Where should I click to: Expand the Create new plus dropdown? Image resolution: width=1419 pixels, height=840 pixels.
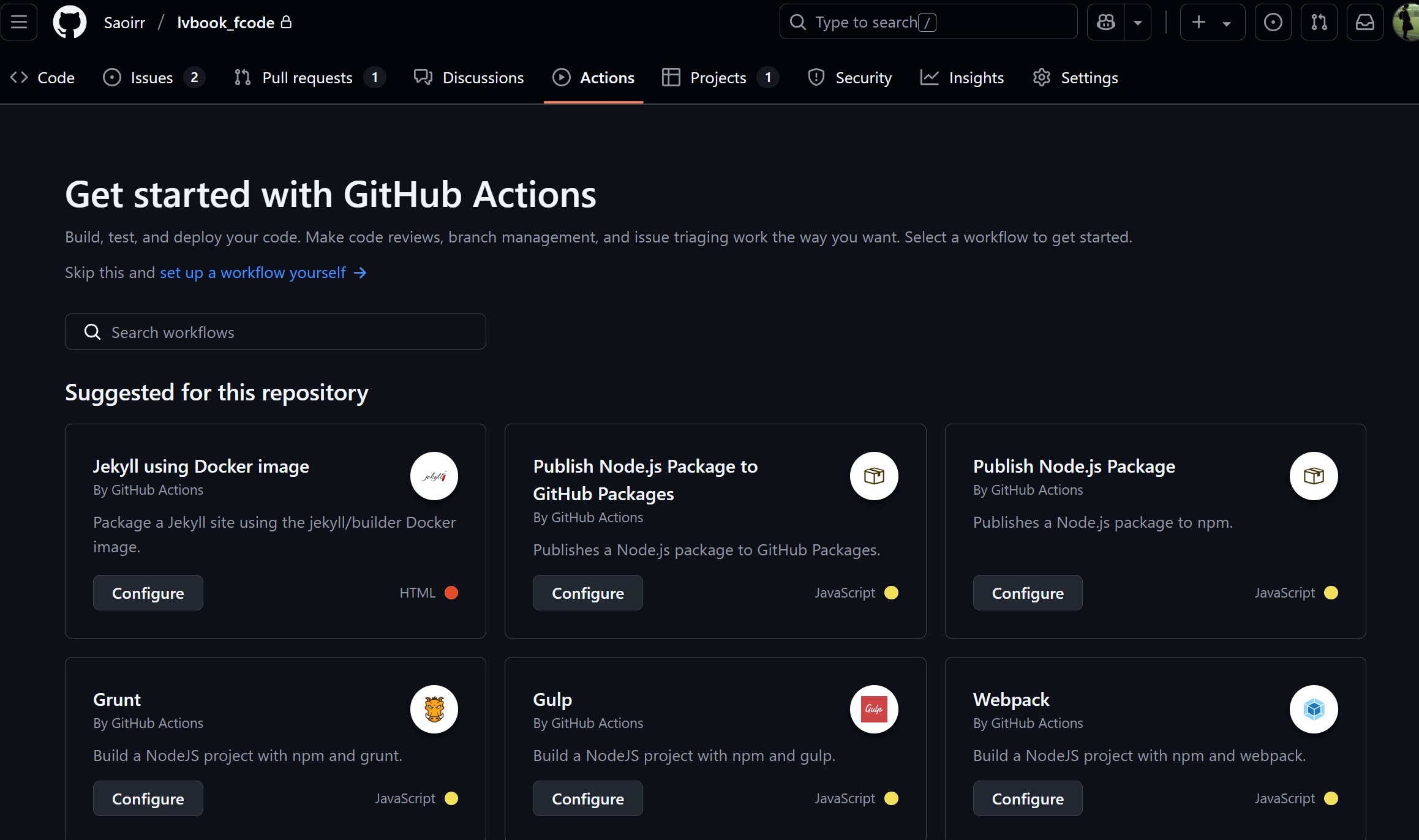pyautogui.click(x=1212, y=22)
